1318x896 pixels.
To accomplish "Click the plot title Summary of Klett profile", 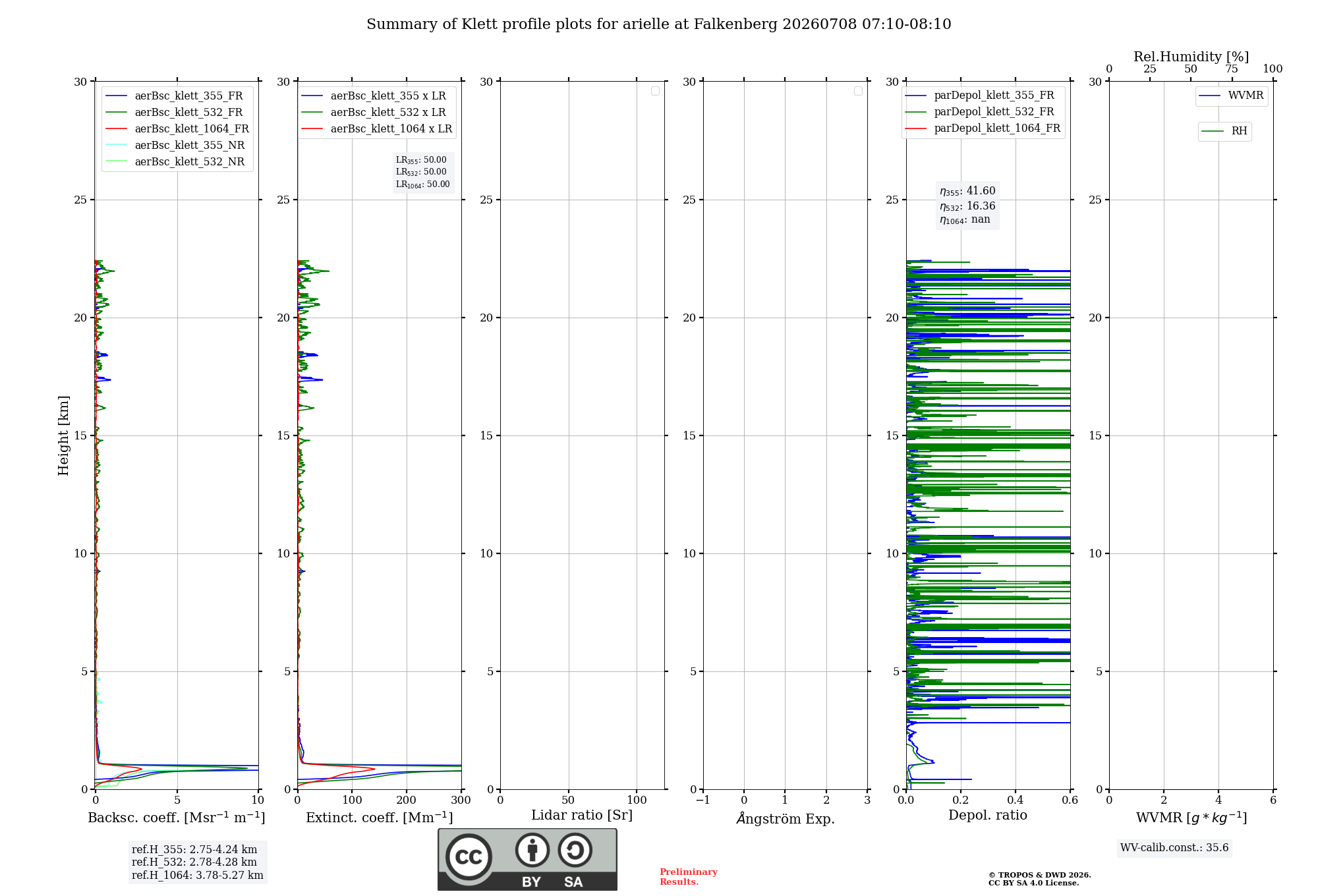I will coord(659,24).
